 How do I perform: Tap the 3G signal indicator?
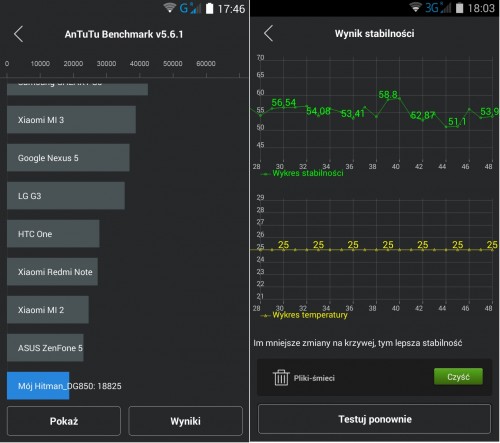click(x=438, y=8)
